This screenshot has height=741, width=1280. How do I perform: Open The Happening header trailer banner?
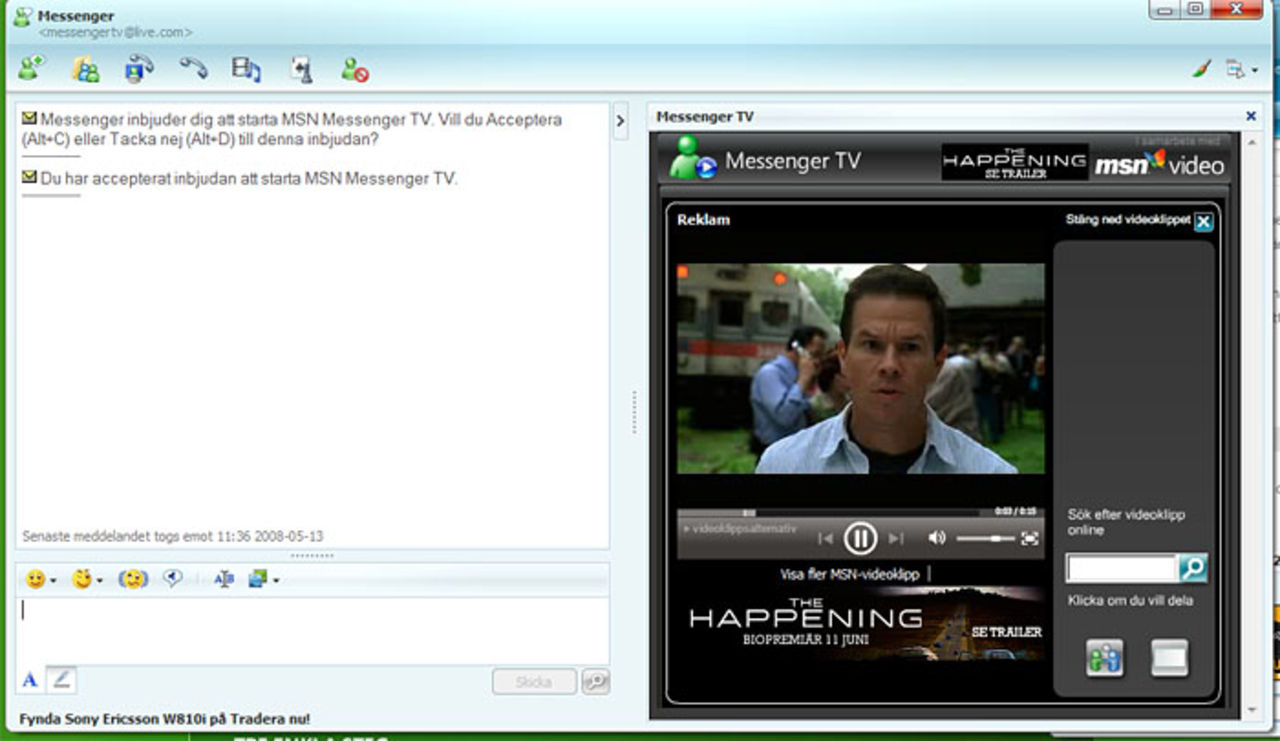[x=1014, y=162]
